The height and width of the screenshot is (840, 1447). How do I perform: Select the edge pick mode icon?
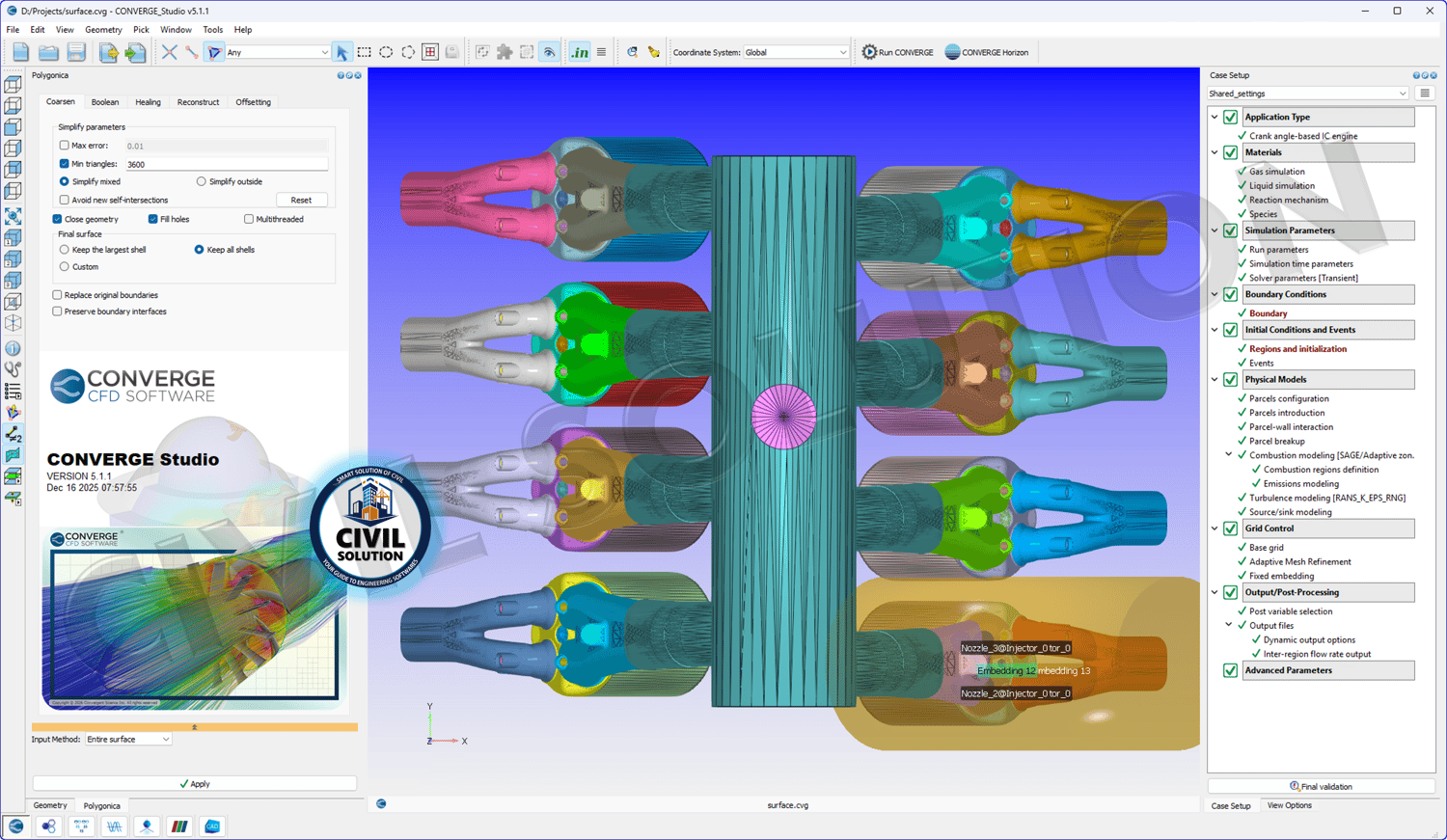pos(192,52)
